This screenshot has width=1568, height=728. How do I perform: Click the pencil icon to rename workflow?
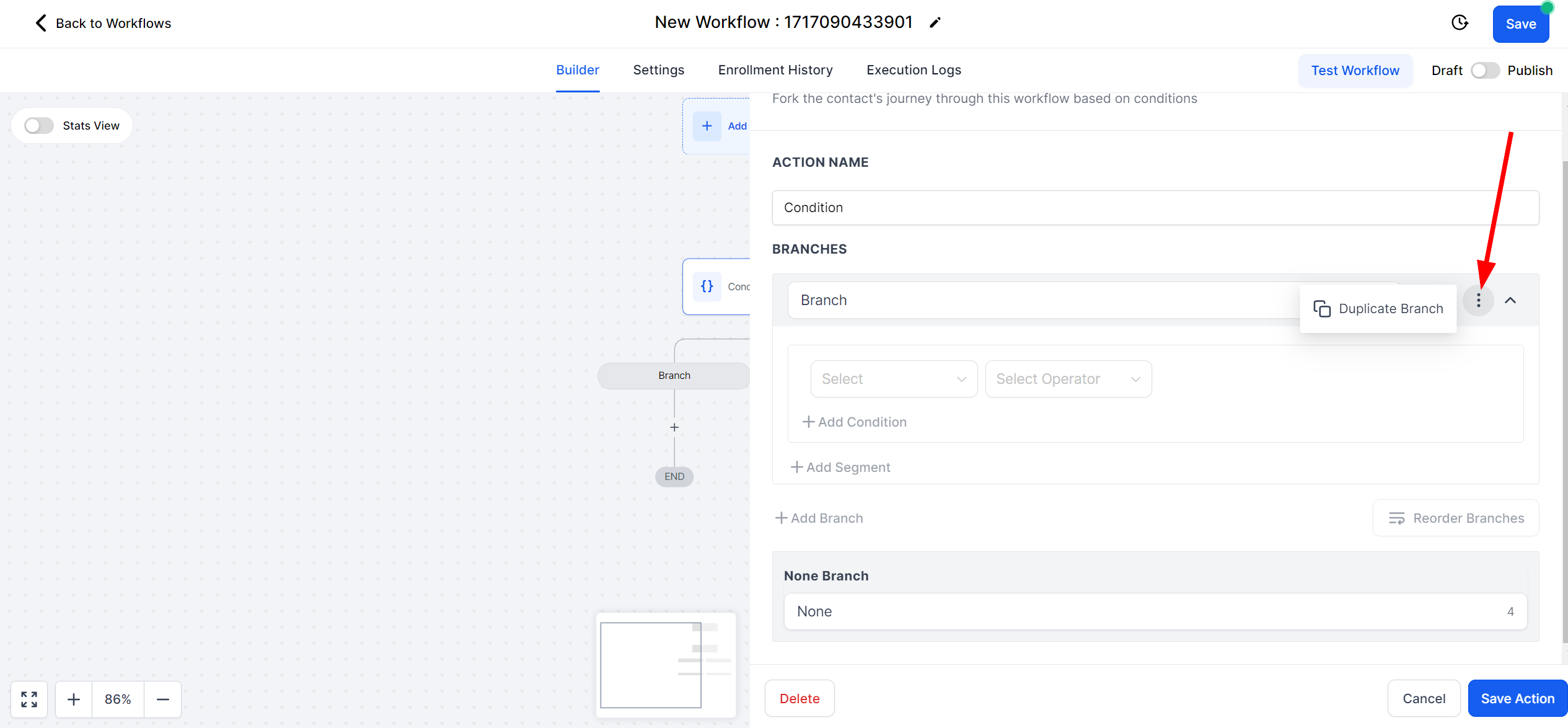click(x=935, y=23)
